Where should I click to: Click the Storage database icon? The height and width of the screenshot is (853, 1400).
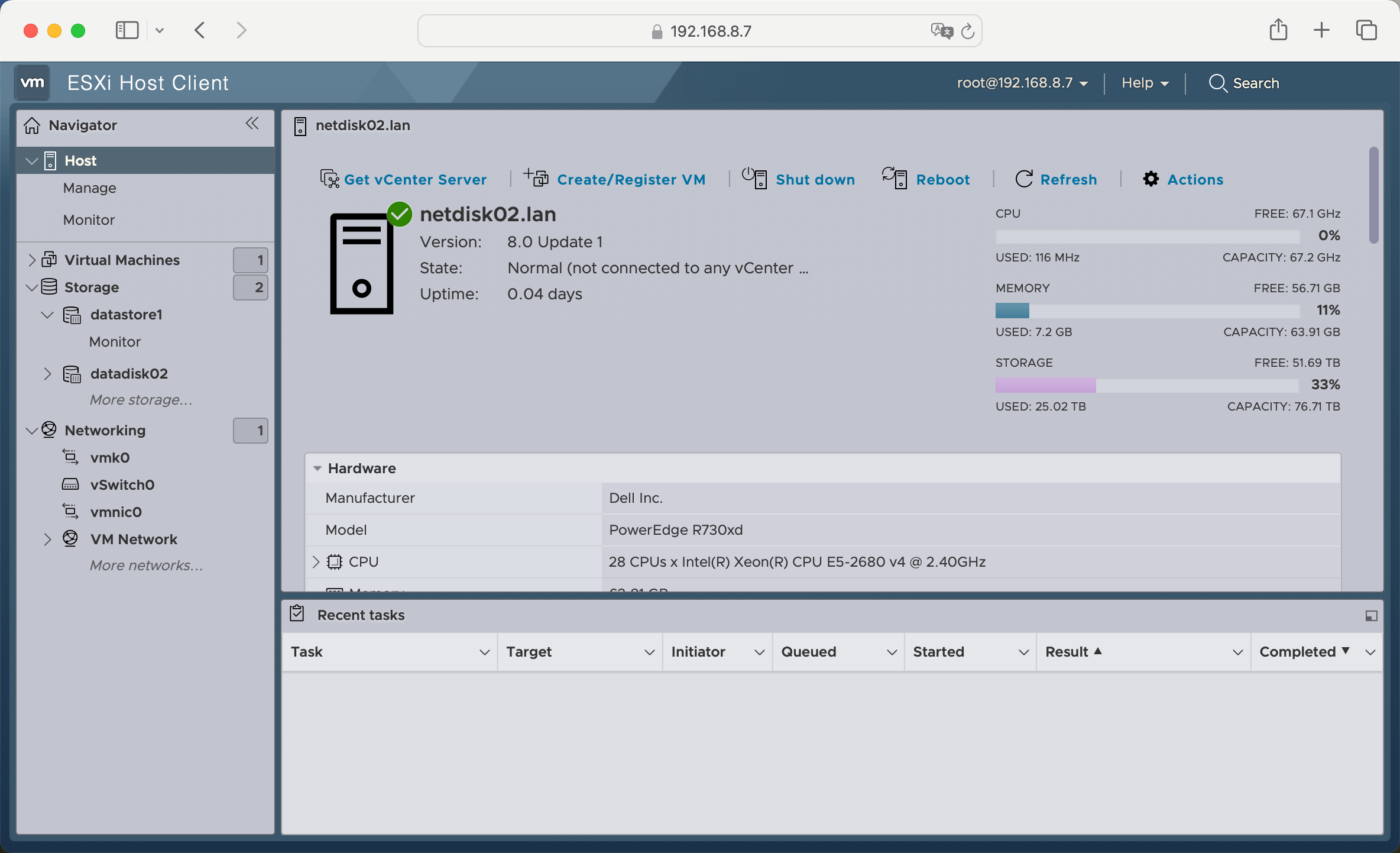point(49,287)
